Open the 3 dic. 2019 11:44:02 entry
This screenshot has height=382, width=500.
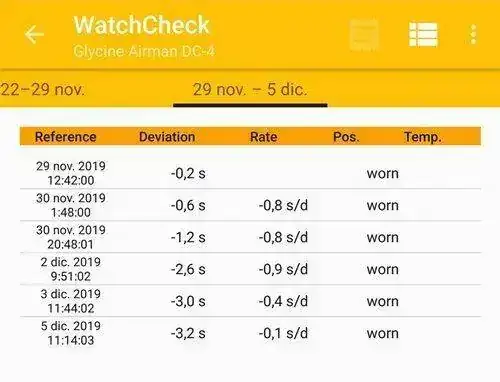[250, 301]
